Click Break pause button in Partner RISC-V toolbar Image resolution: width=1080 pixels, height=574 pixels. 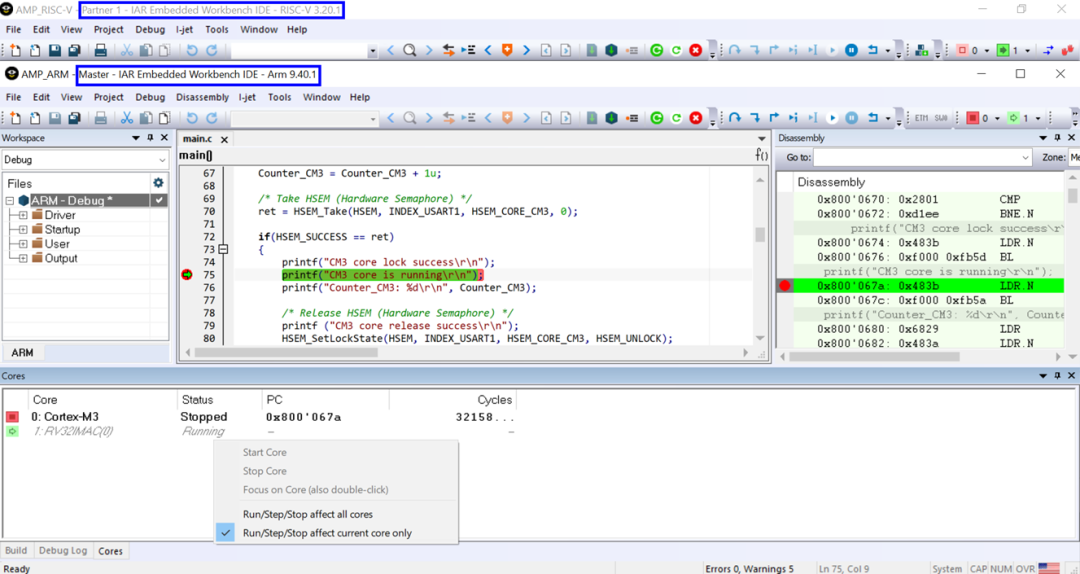point(852,50)
